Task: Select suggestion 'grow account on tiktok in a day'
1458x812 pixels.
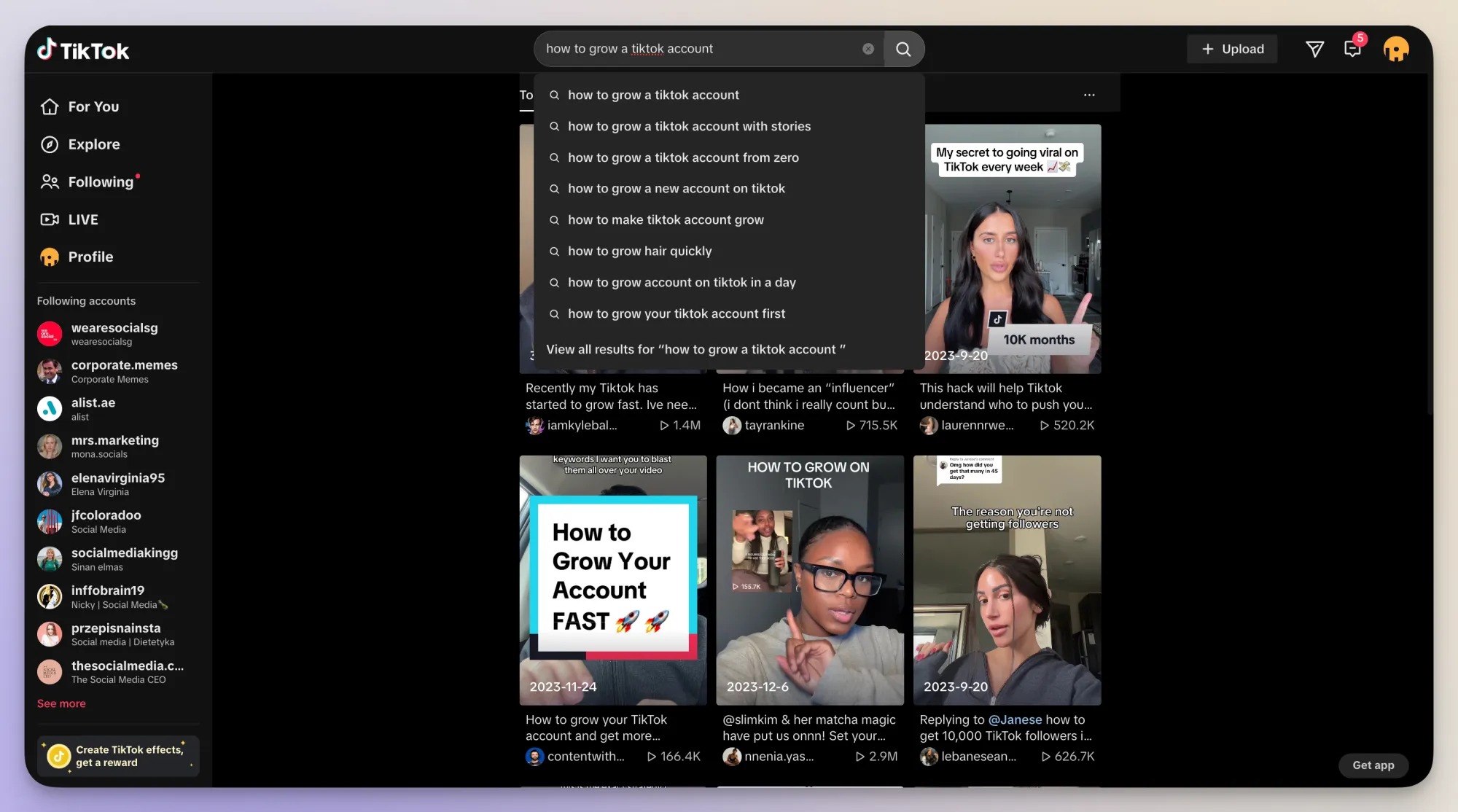Action: 729,282
